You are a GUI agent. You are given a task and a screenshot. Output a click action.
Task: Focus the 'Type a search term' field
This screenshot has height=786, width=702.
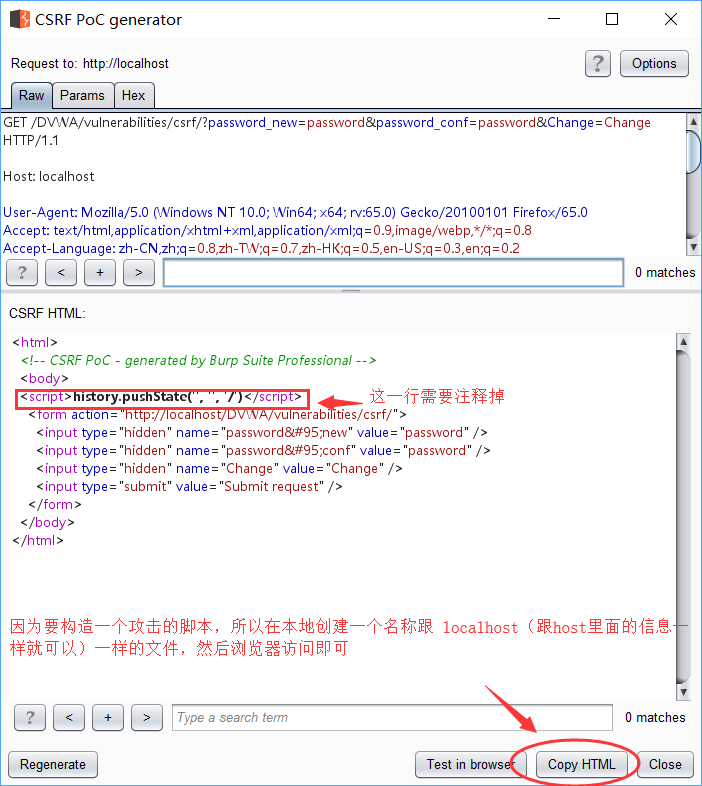(x=392, y=718)
